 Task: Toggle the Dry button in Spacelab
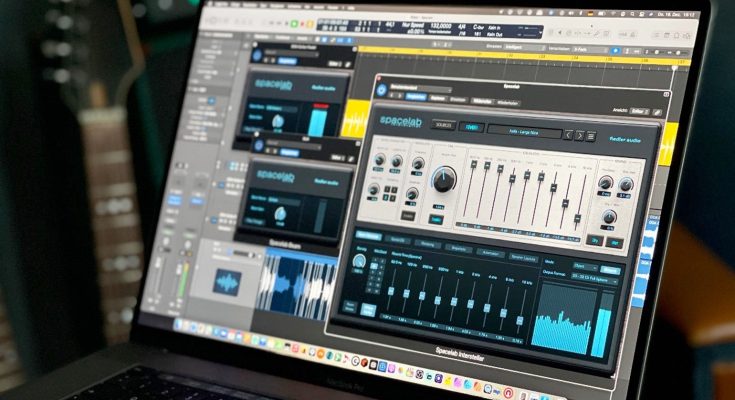click(594, 240)
